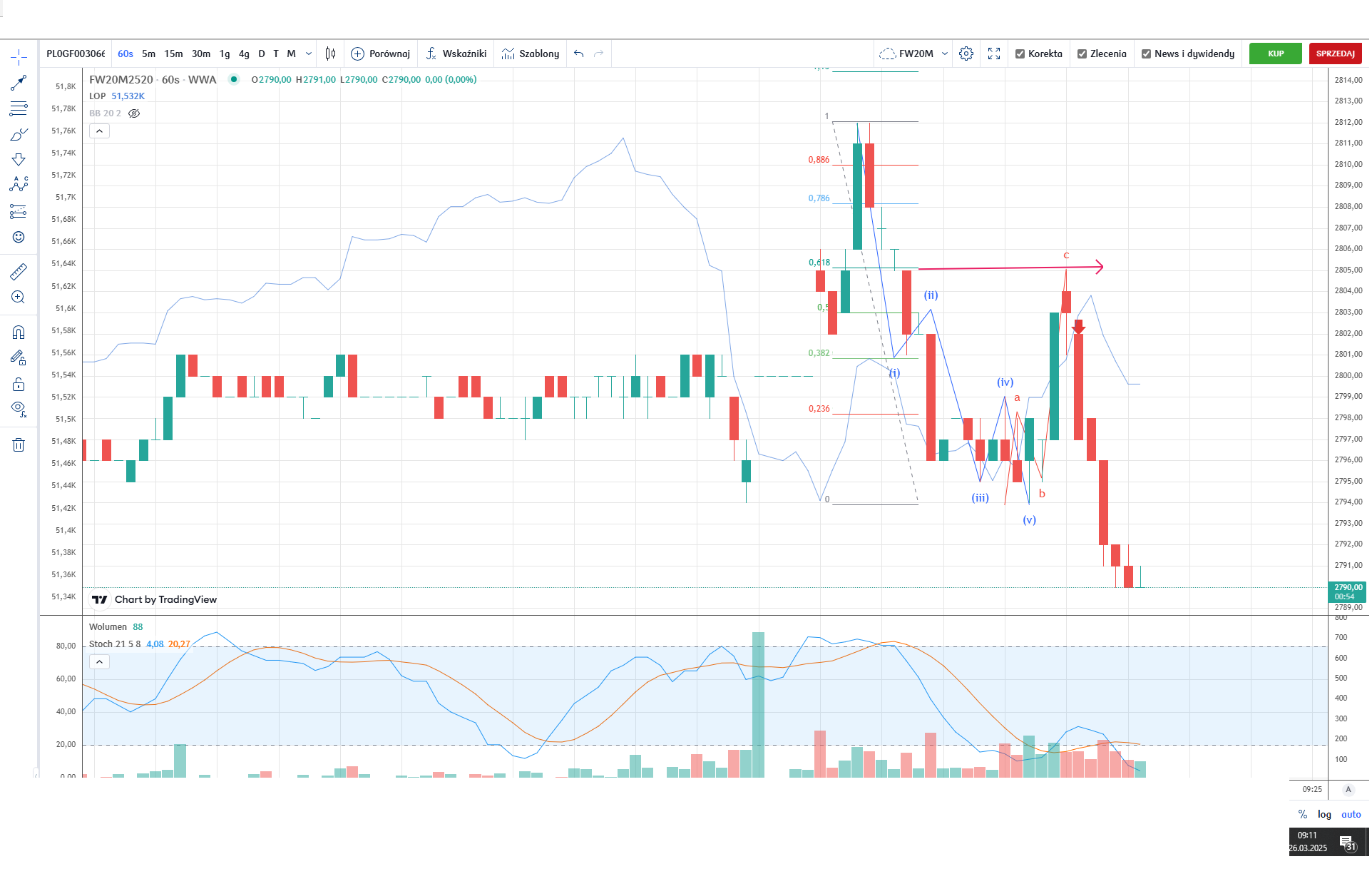Screen dimensions: 1372x869
Task: Toggle the Korekta checkbox
Action: [1020, 54]
